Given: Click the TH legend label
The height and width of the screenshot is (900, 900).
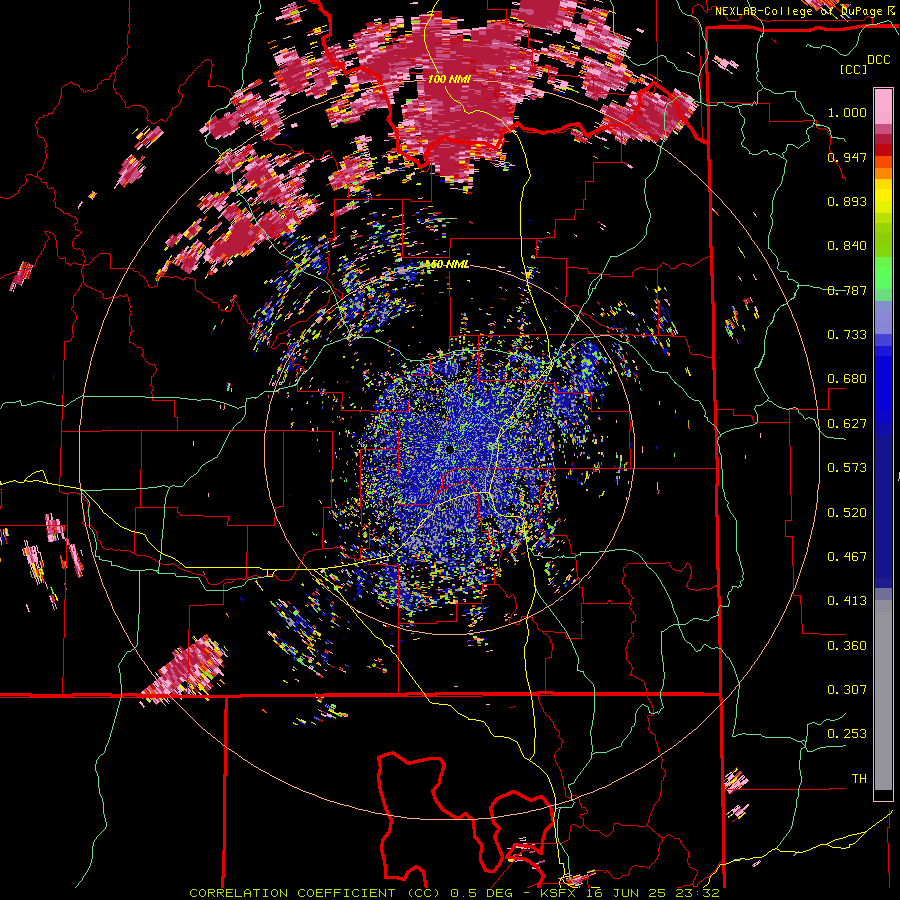Looking at the screenshot, I should click(x=859, y=779).
